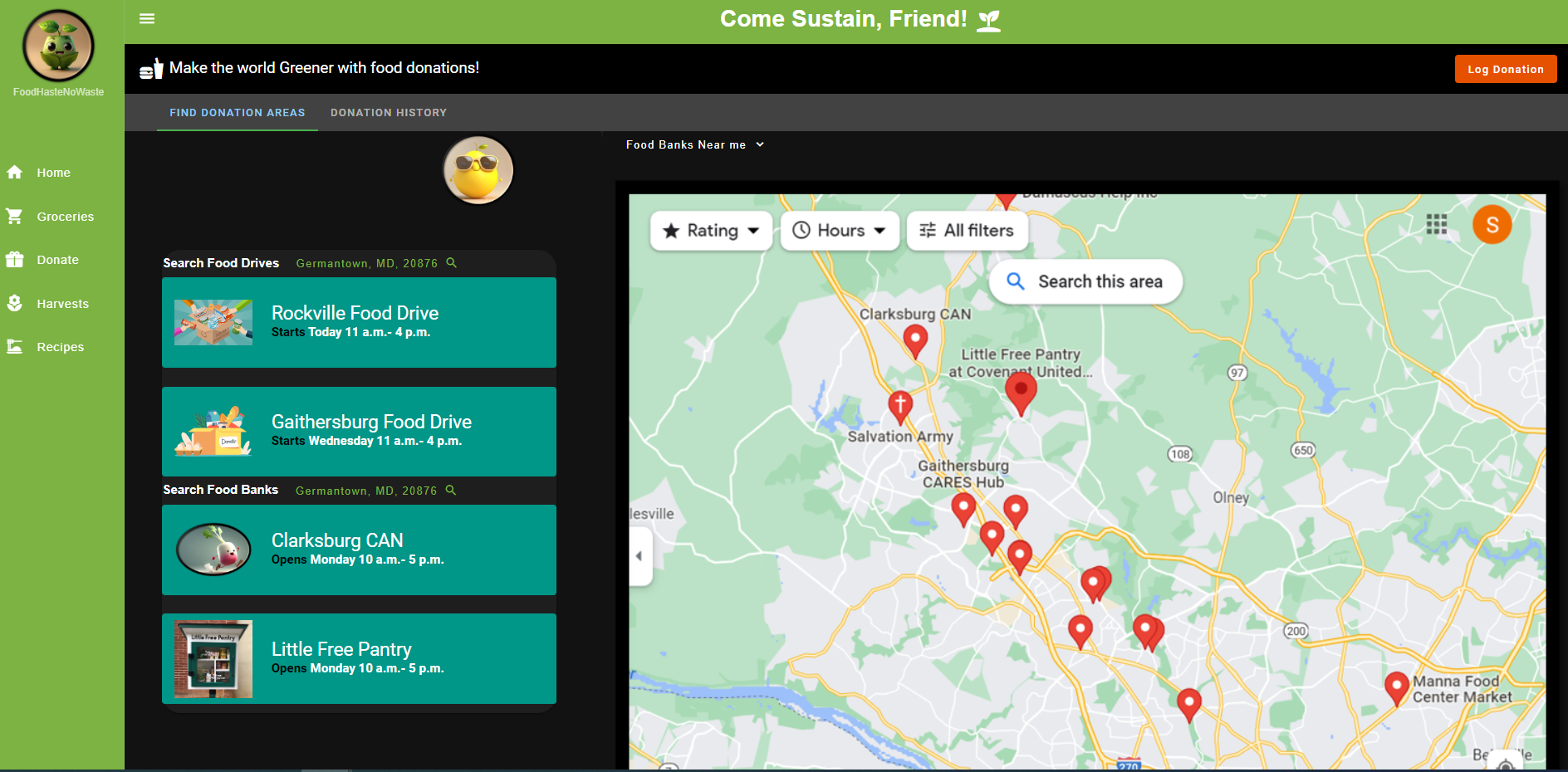
Task: Open the Rating filter dropdown
Action: (x=712, y=231)
